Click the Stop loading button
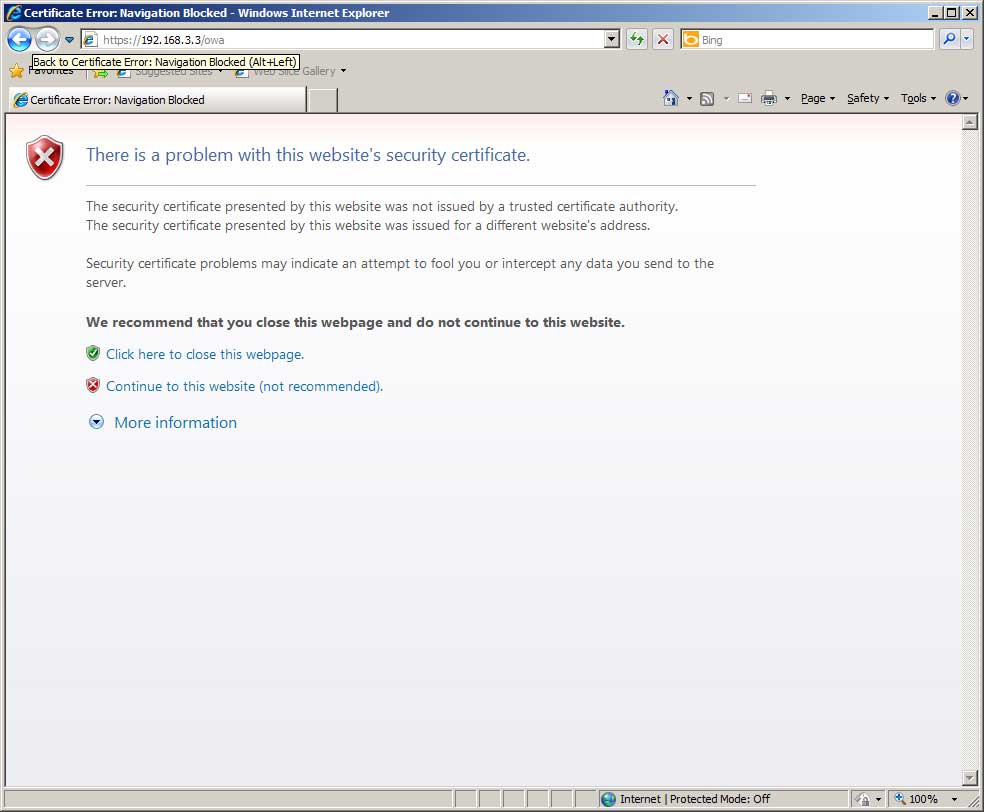This screenshot has width=984, height=812. 662,40
